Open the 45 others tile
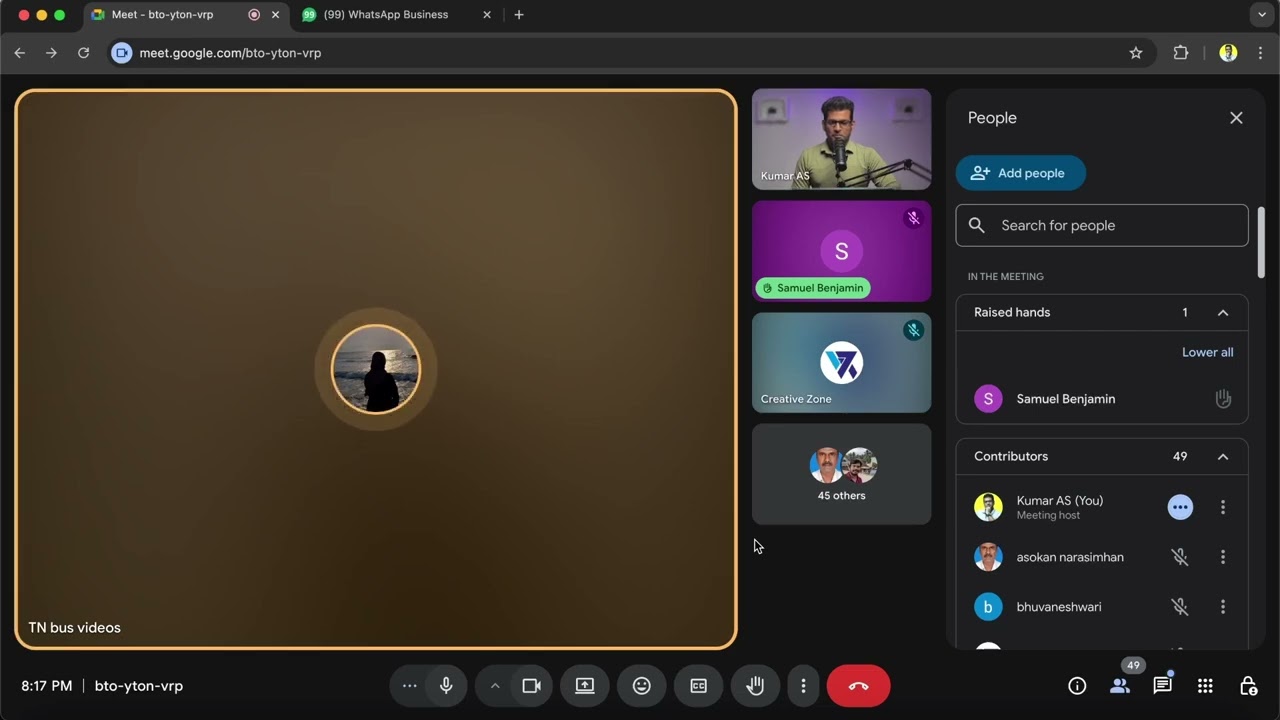 point(841,474)
